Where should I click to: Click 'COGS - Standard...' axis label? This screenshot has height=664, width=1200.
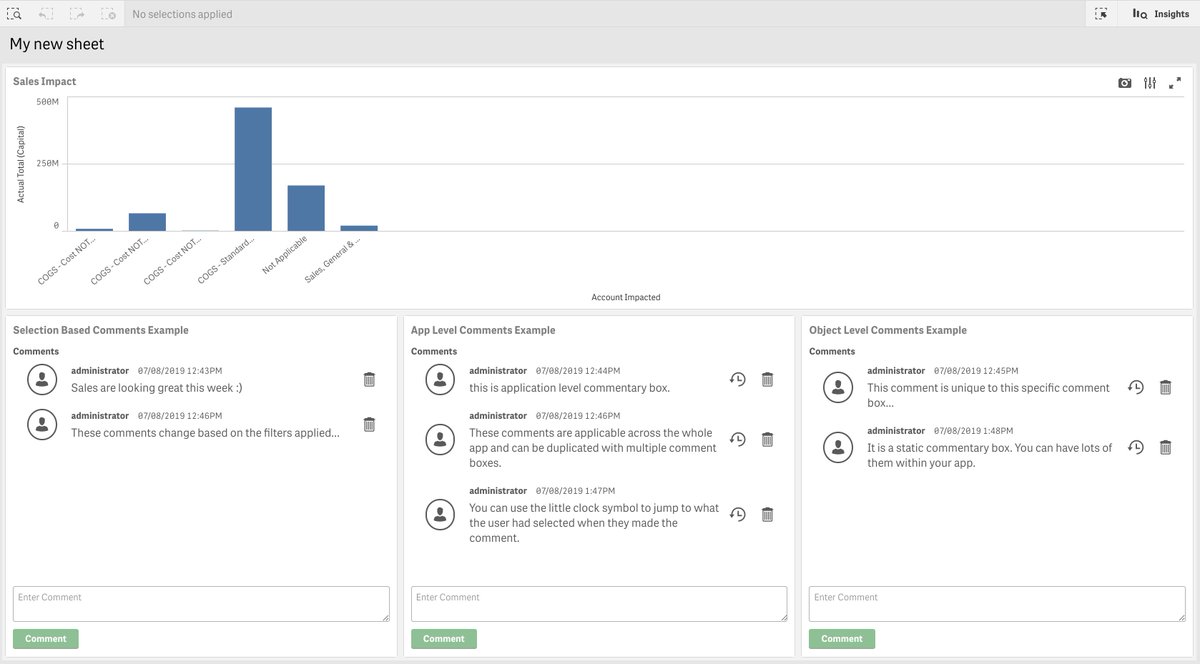[227, 260]
